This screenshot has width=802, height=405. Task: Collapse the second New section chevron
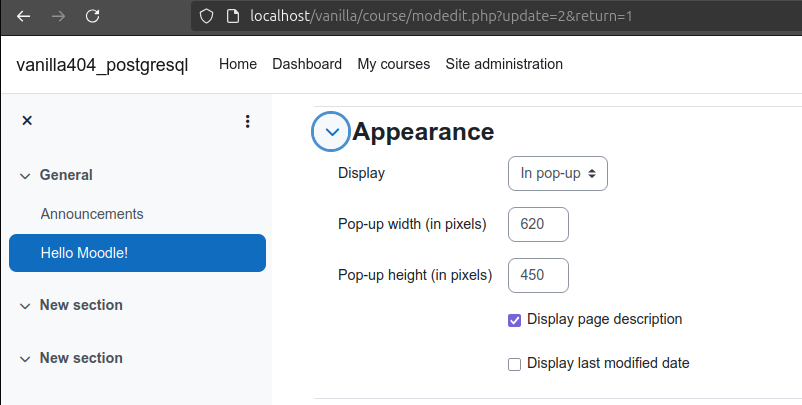coord(25,359)
